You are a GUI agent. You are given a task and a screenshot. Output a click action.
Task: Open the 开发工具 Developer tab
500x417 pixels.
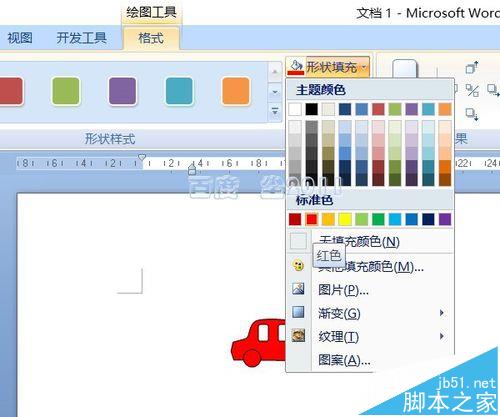pyautogui.click(x=81, y=38)
